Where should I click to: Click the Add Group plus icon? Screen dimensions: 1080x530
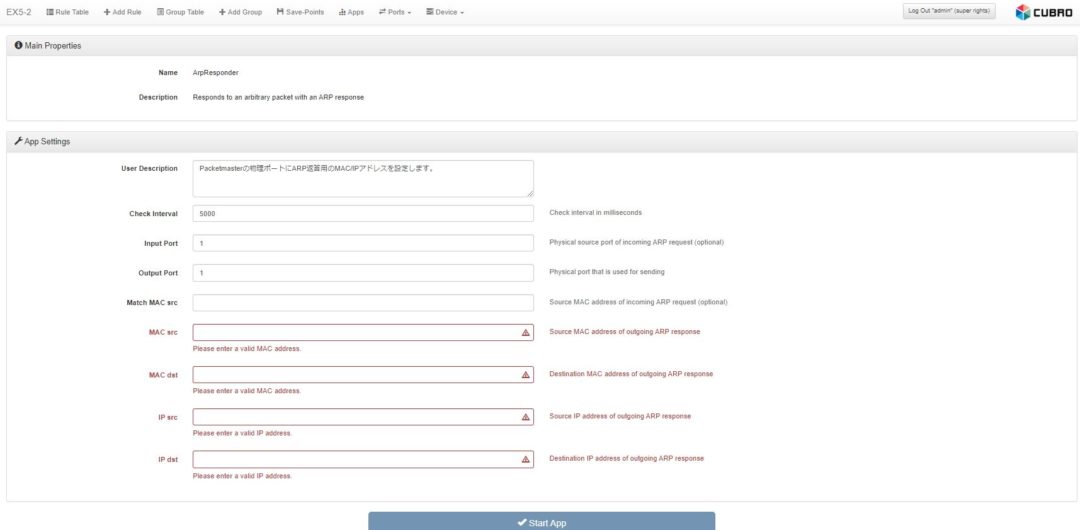tap(222, 12)
